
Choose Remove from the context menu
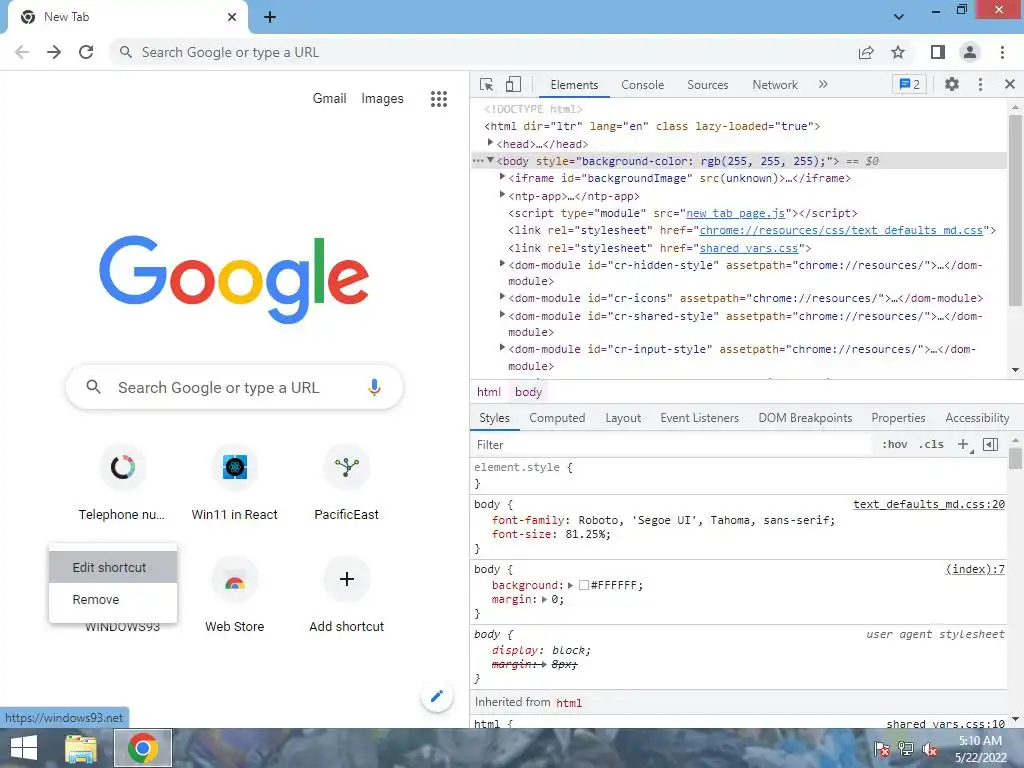coord(113,600)
